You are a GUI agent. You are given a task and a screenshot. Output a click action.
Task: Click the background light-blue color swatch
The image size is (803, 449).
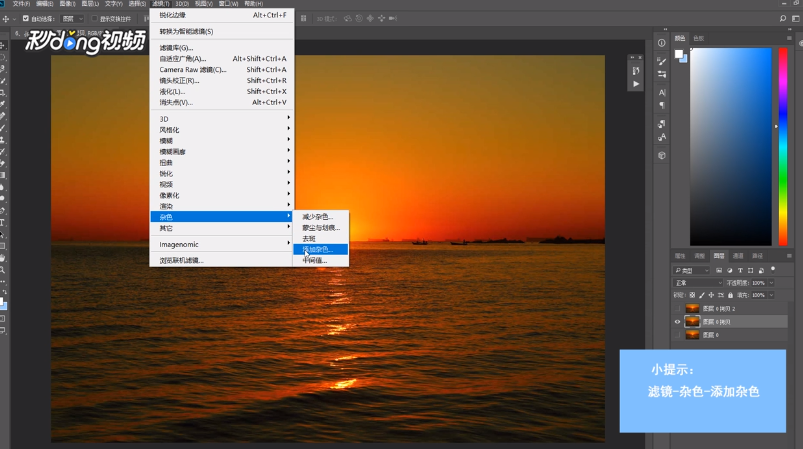pos(684,59)
